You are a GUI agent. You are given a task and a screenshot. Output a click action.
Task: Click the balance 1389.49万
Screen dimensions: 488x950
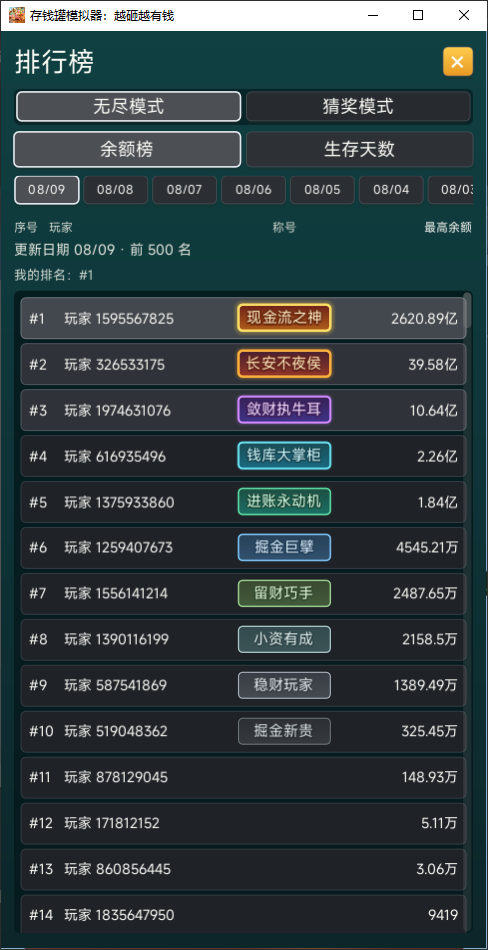pos(426,686)
